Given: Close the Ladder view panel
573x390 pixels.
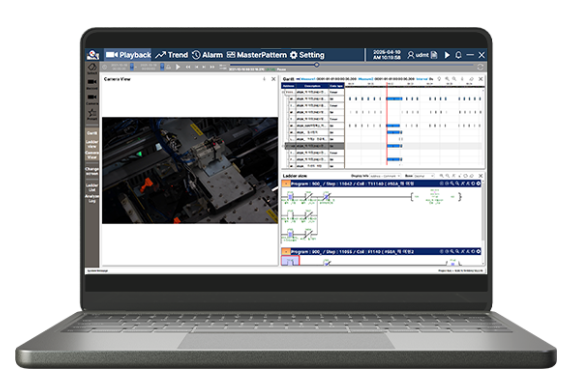Looking at the screenshot, I should (x=481, y=176).
